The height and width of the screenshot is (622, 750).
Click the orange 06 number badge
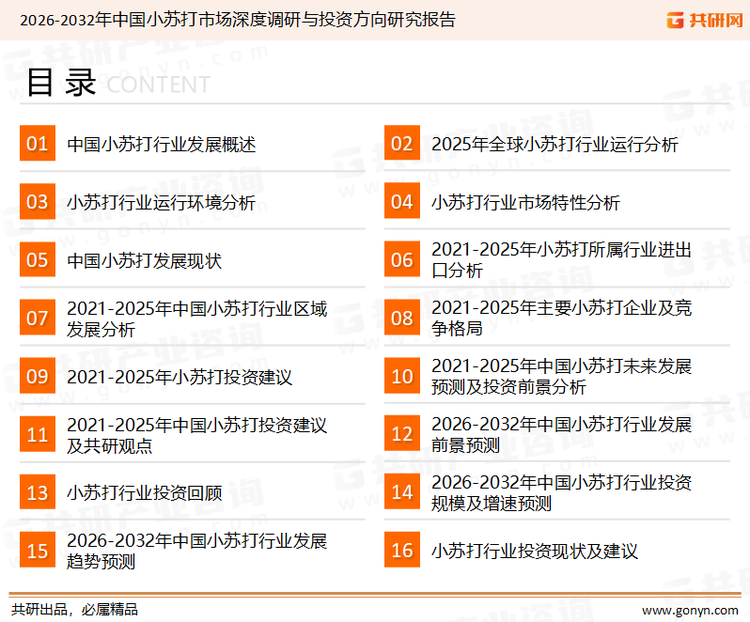(x=402, y=259)
